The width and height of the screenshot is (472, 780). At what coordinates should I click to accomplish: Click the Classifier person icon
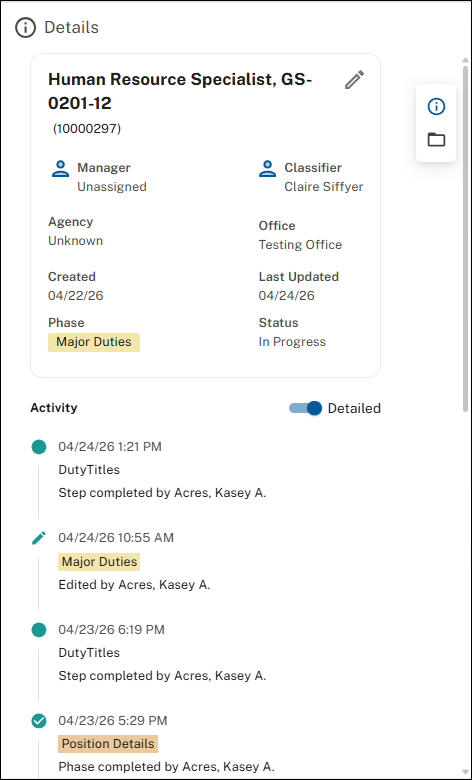(268, 169)
